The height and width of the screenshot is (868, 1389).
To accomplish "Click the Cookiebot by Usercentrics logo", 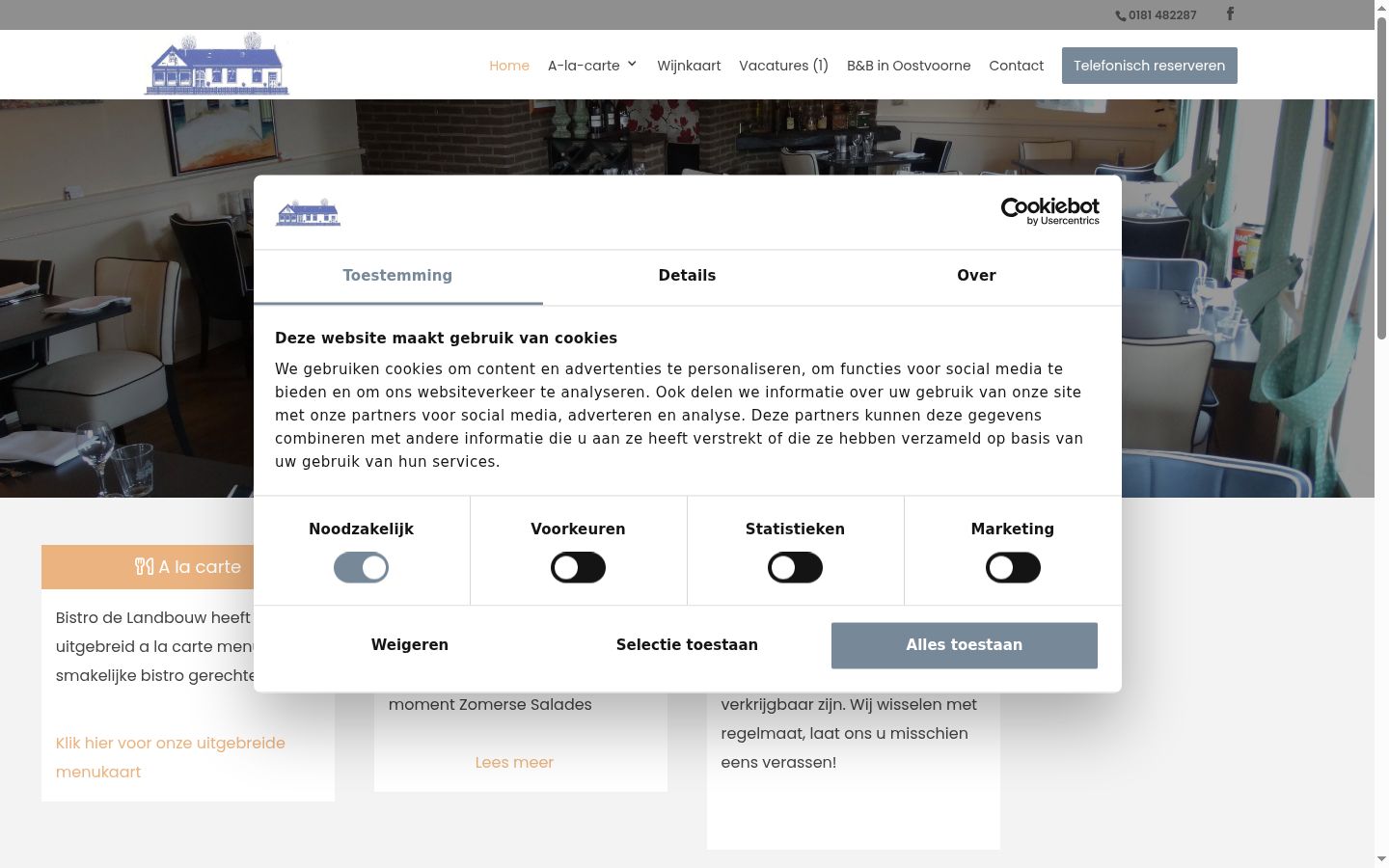I will pyautogui.click(x=1050, y=211).
